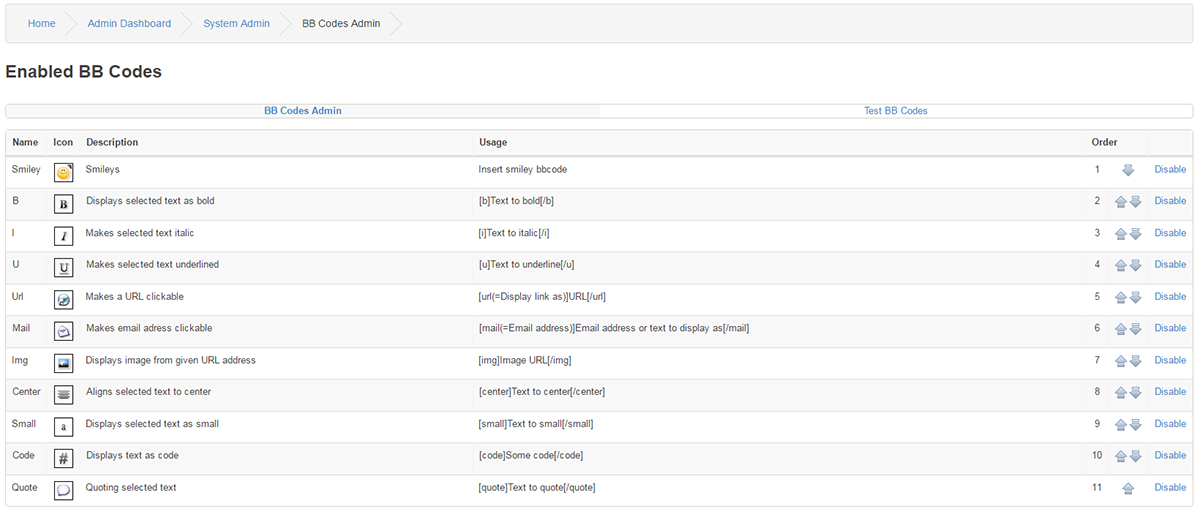Move Mail bbcode up in order
The width and height of the screenshot is (1200, 517).
pyautogui.click(x=1121, y=329)
